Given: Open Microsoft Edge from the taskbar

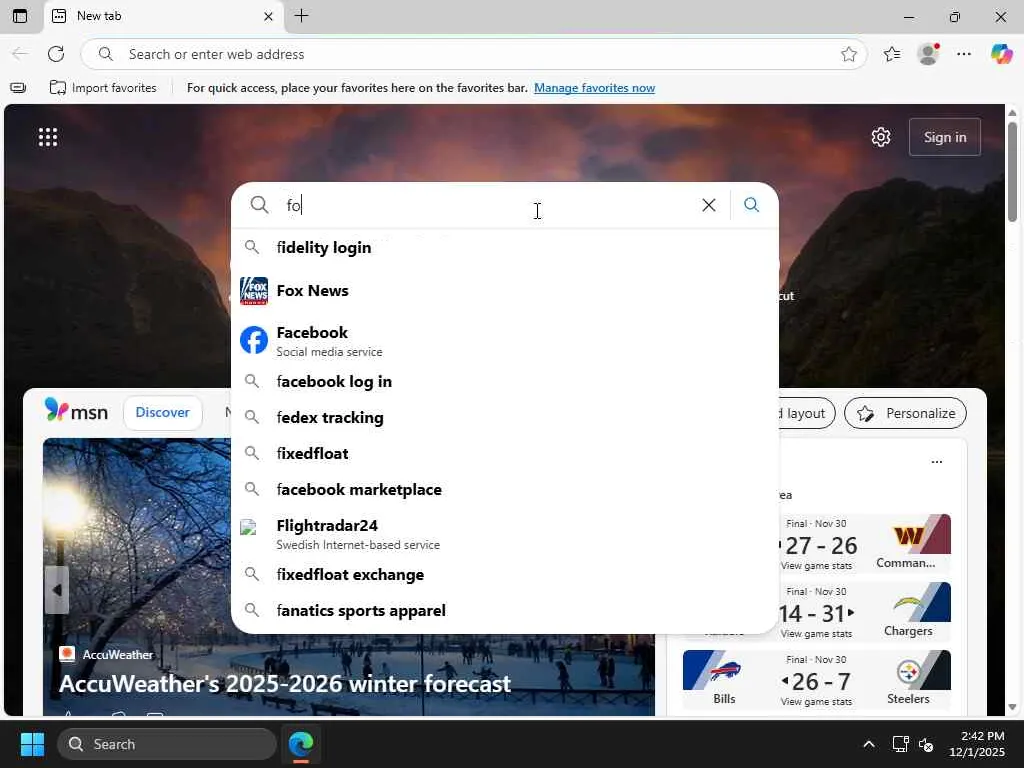Looking at the screenshot, I should click(301, 744).
